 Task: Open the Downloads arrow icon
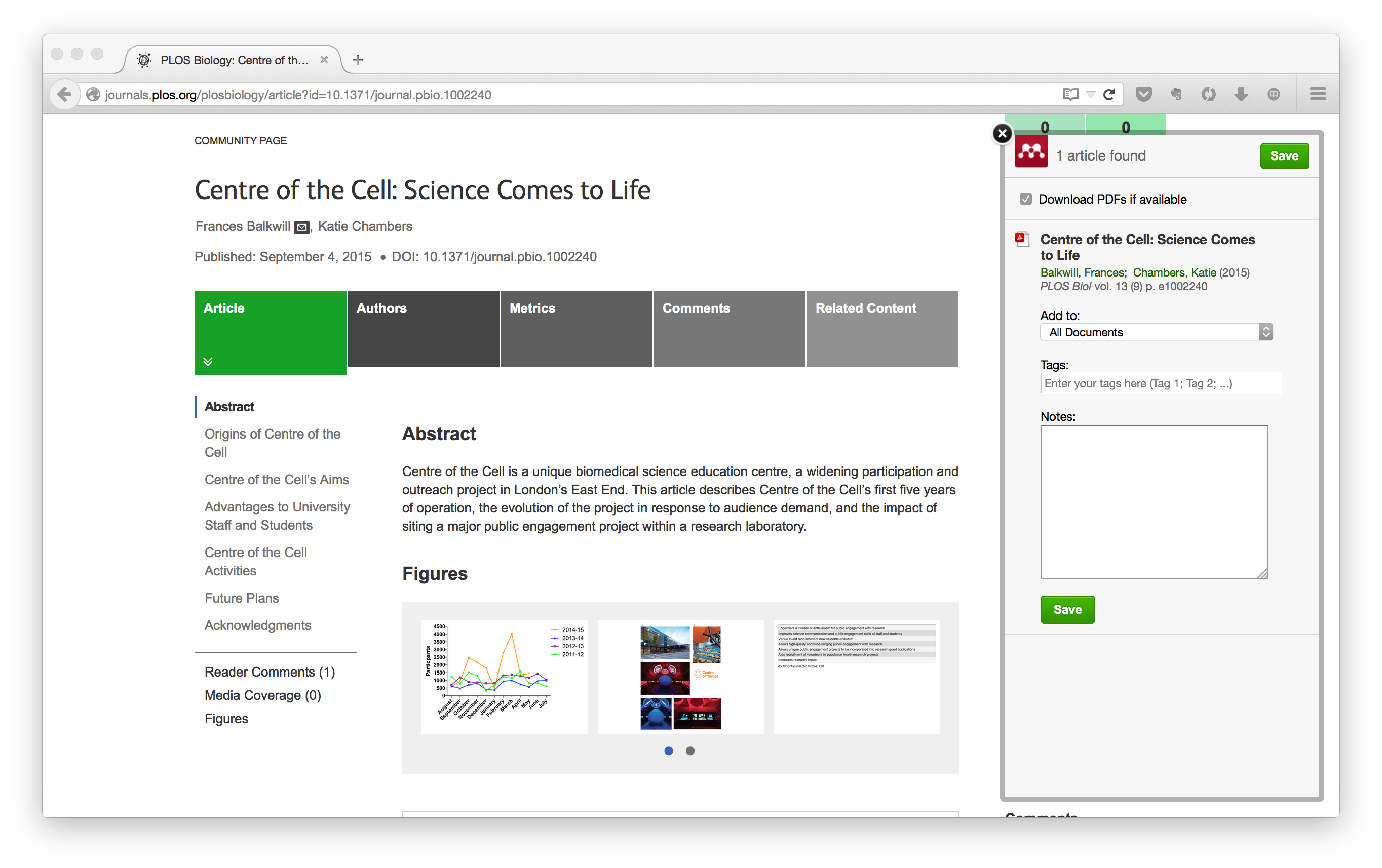coord(1241,94)
